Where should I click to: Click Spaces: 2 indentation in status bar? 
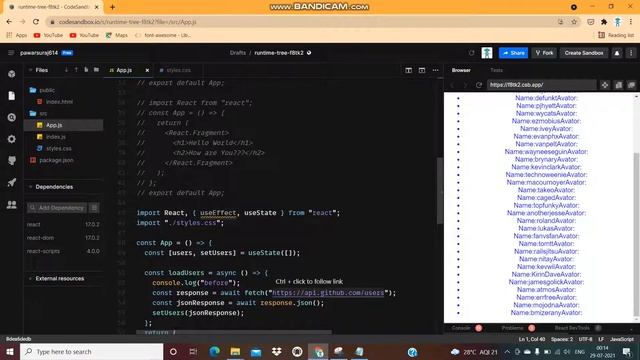click(x=562, y=339)
